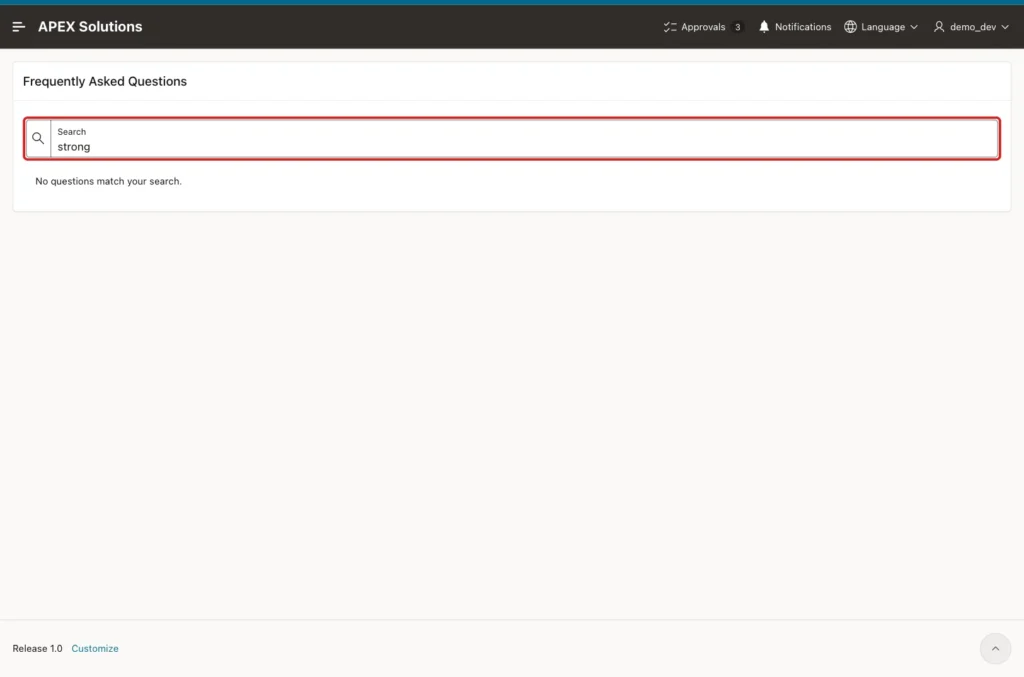The height and width of the screenshot is (677, 1024).
Task: Click the Approvals count badge 3
Action: click(737, 27)
